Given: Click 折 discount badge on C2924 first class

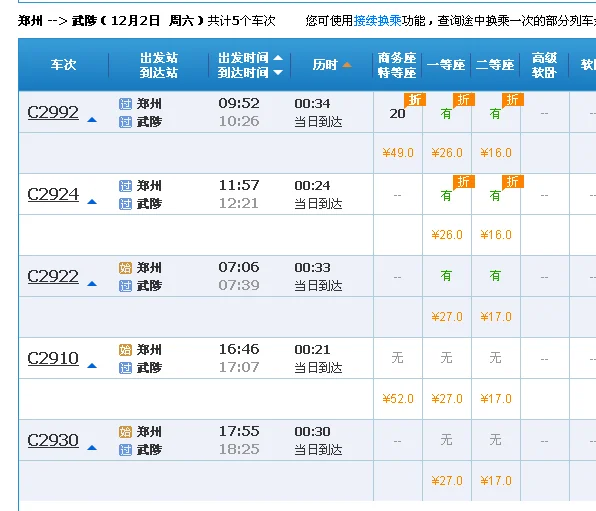Looking at the screenshot, I should [x=464, y=182].
